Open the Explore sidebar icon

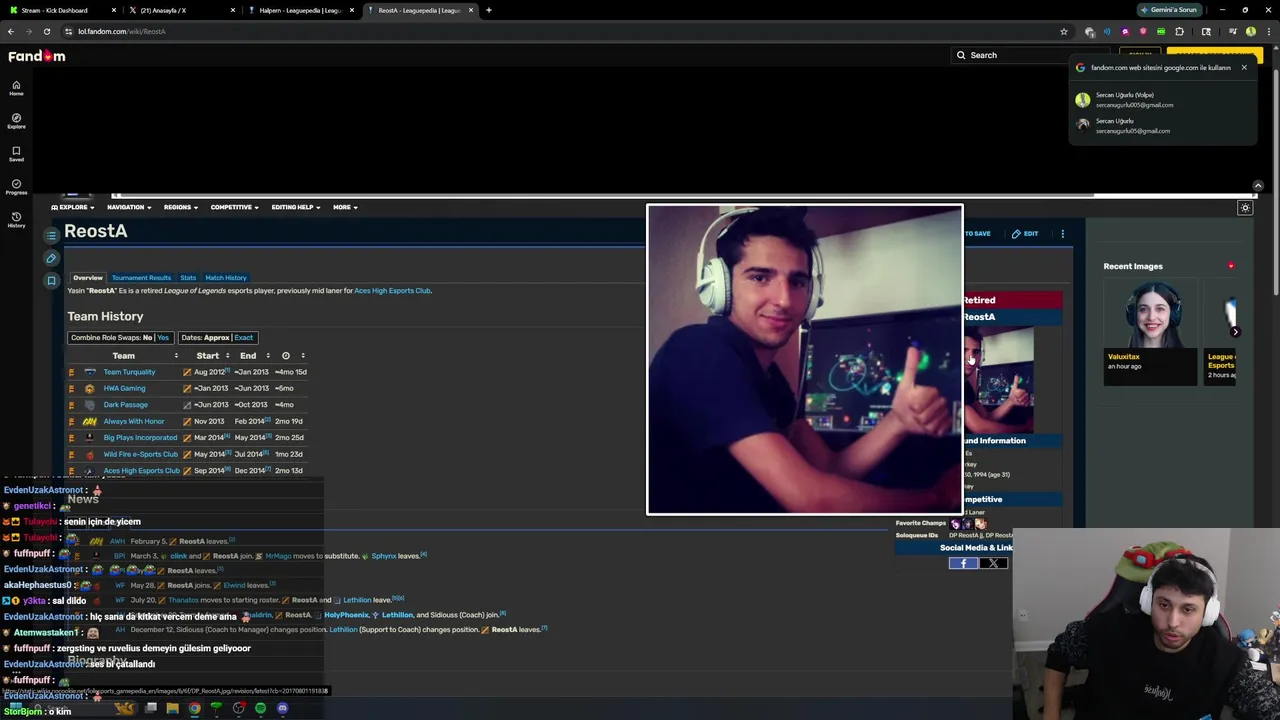(x=16, y=120)
